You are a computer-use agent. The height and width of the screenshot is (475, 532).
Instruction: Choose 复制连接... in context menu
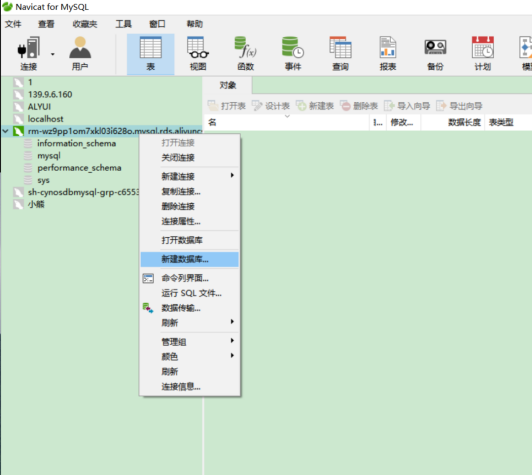point(190,191)
